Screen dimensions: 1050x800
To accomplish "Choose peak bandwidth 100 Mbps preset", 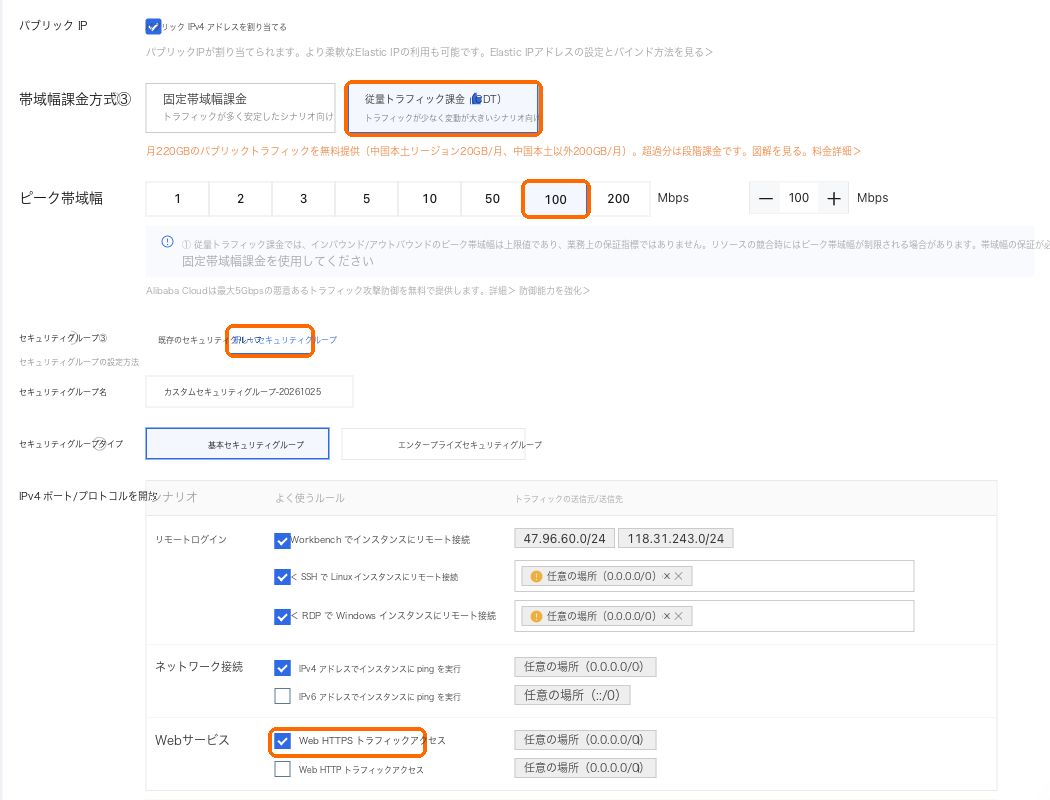I will tap(555, 199).
